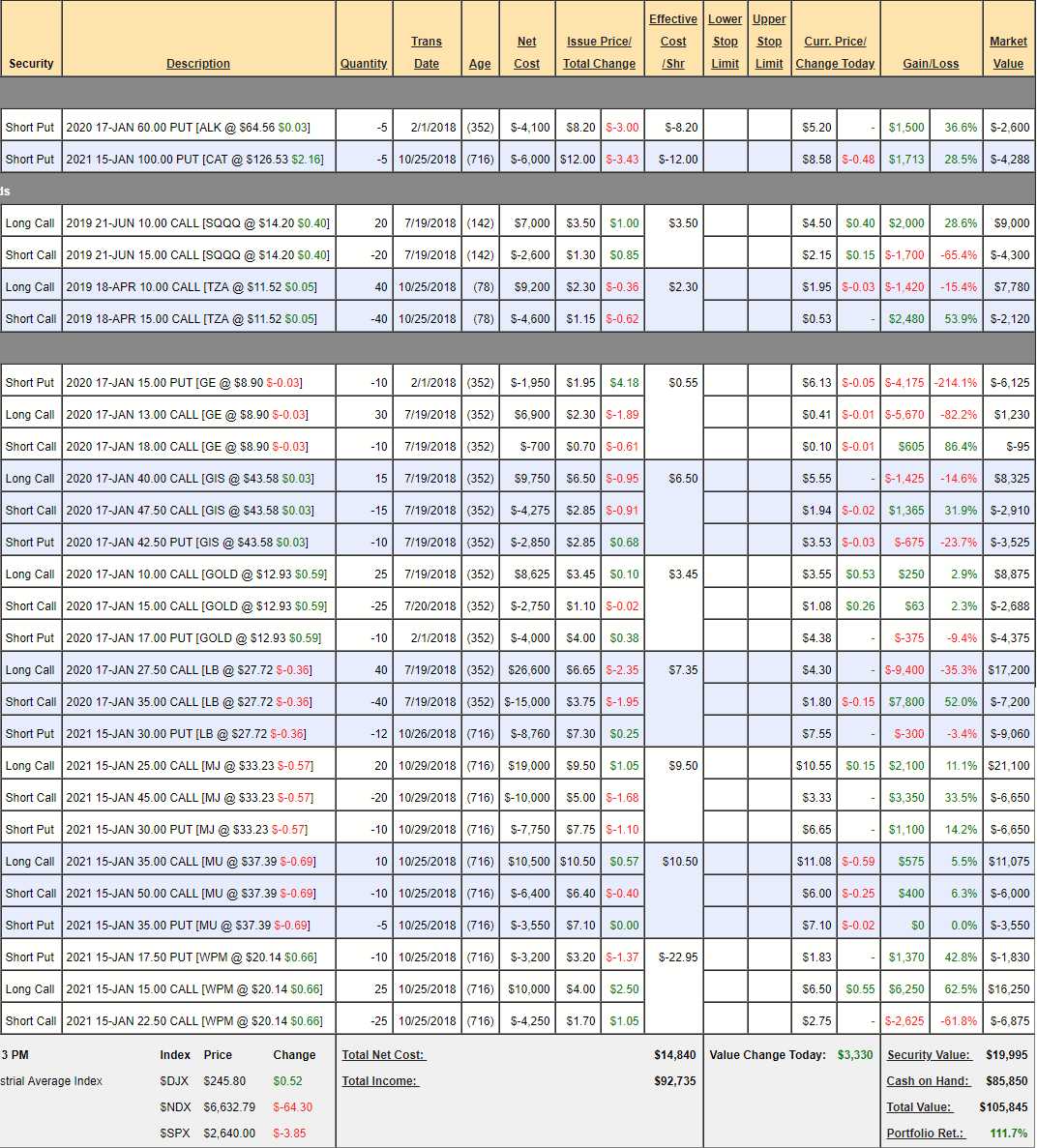Open the Total Net Cost label
This screenshot has height=1148, width=1037.
(383, 1055)
